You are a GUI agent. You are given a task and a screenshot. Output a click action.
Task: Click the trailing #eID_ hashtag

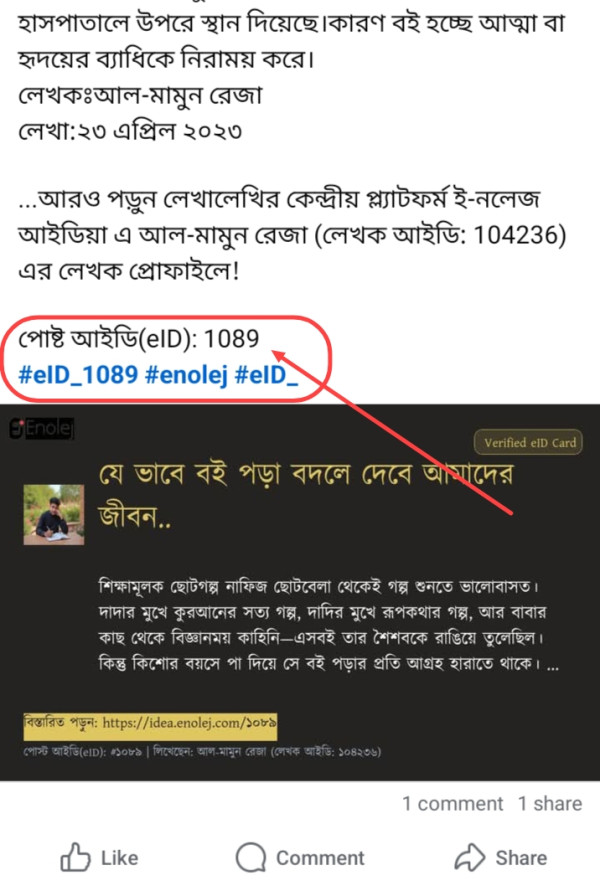click(266, 375)
